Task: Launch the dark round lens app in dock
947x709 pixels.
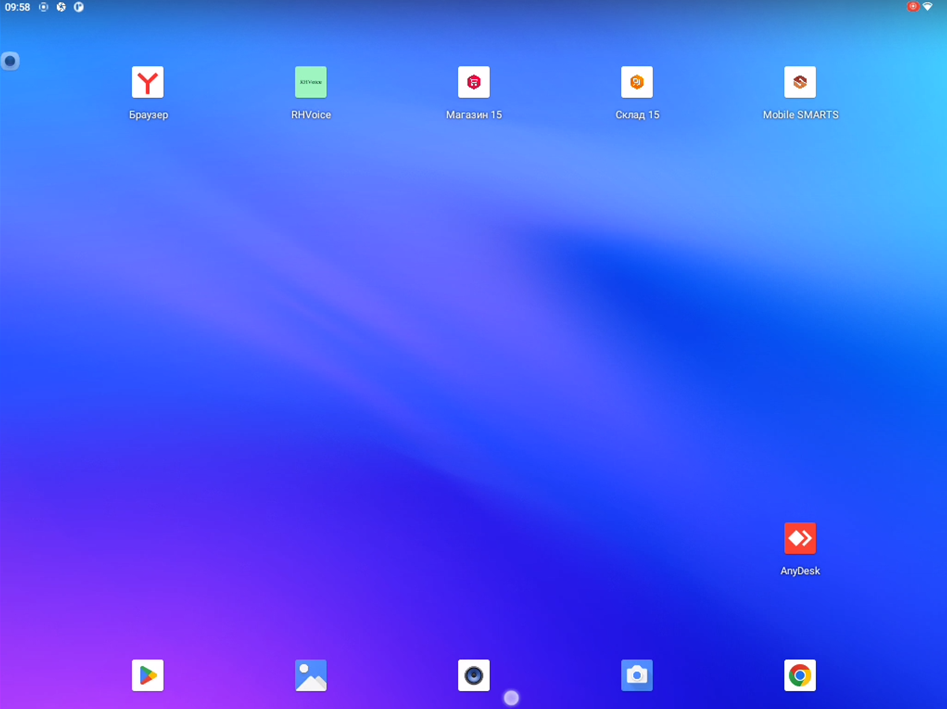Action: coord(474,676)
